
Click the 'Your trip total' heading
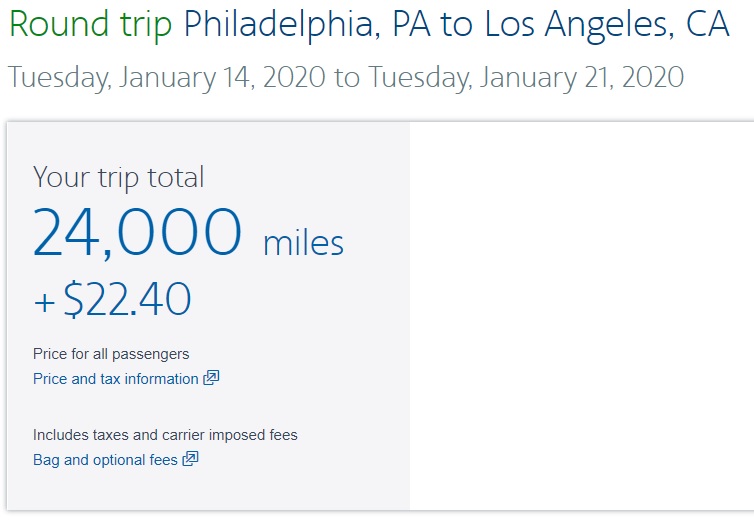(118, 177)
